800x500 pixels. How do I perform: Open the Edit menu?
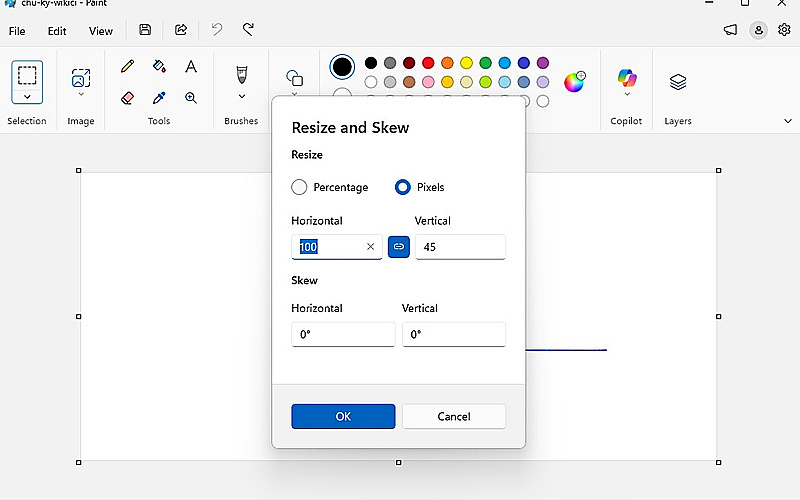click(57, 31)
